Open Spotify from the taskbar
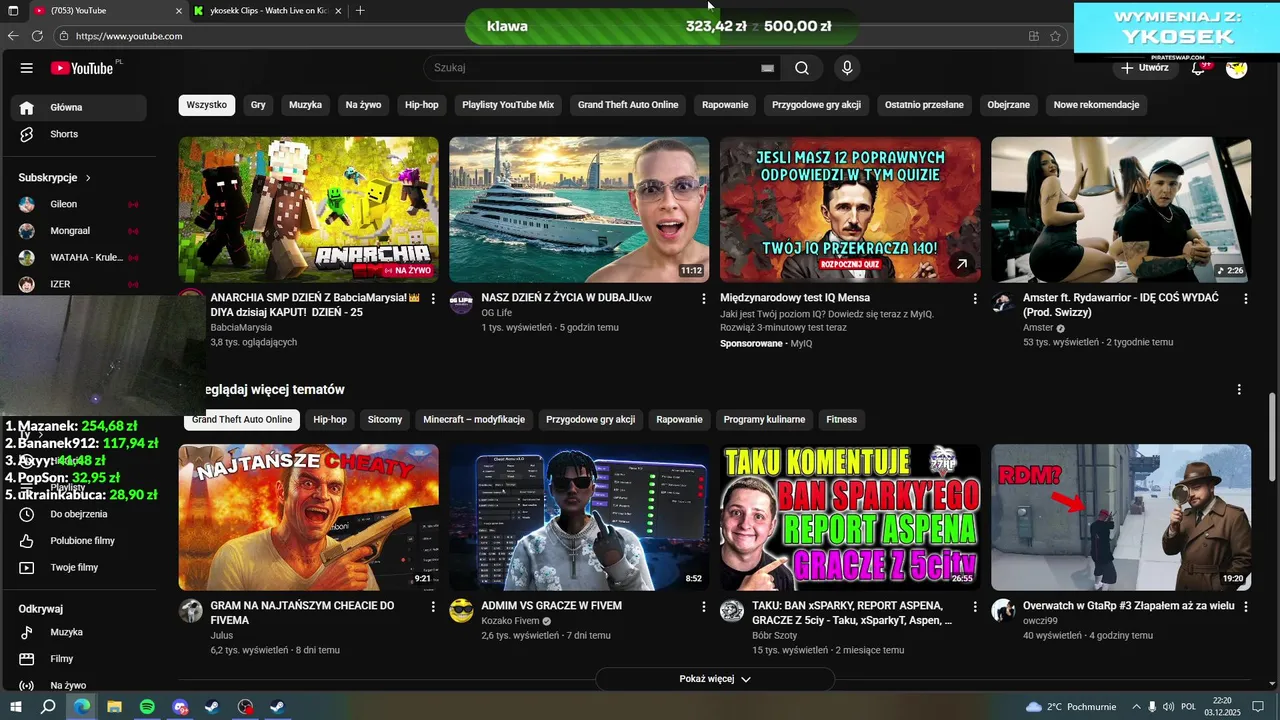 pos(147,707)
